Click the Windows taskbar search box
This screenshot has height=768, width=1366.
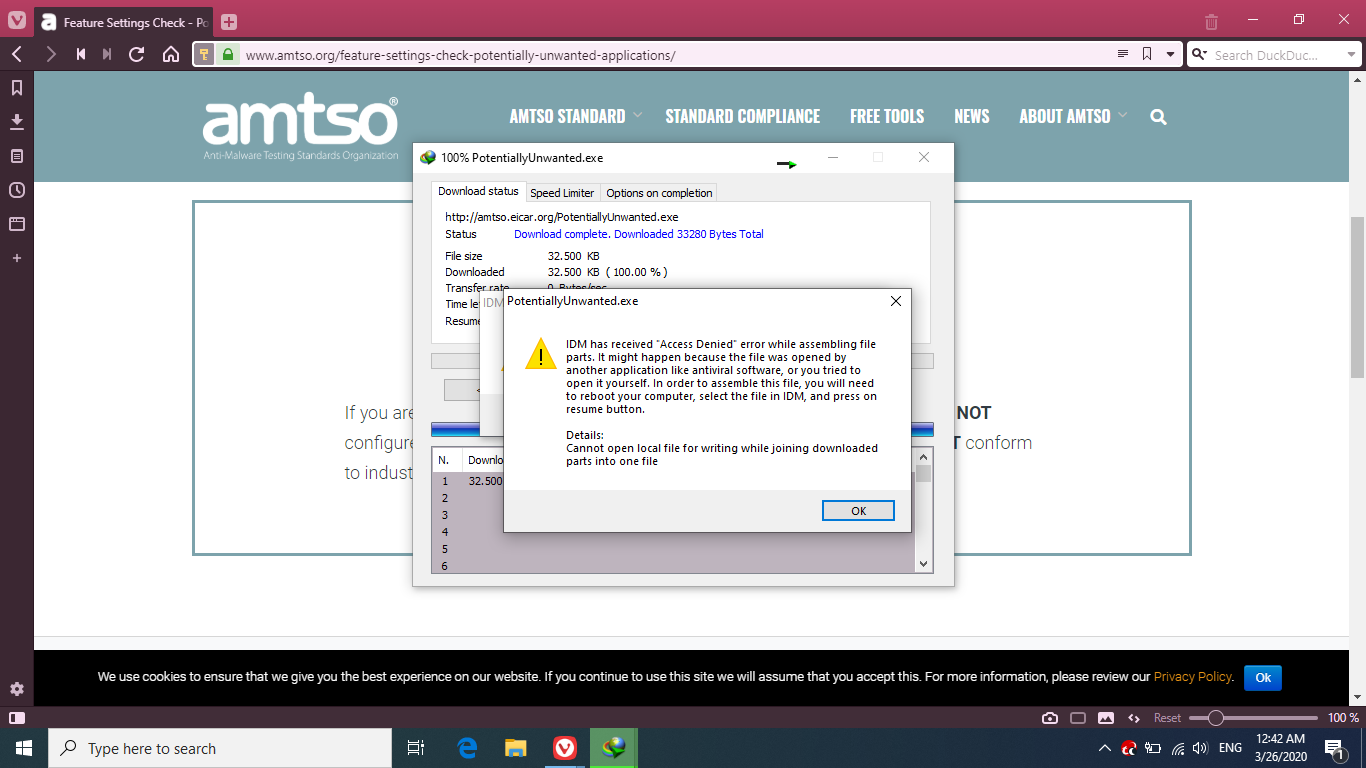pos(220,748)
